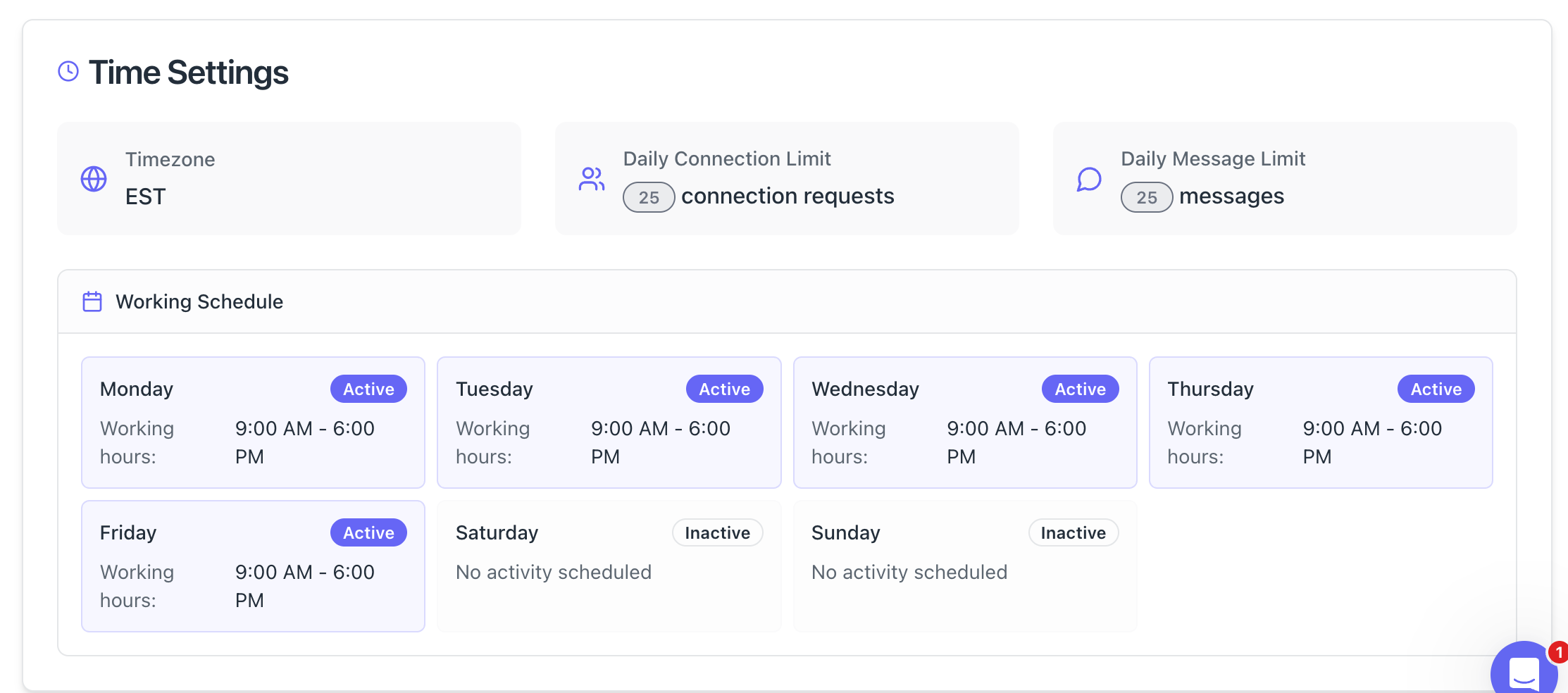The width and height of the screenshot is (1568, 693).
Task: Toggle Tuesday's Active status badge
Action: point(724,389)
